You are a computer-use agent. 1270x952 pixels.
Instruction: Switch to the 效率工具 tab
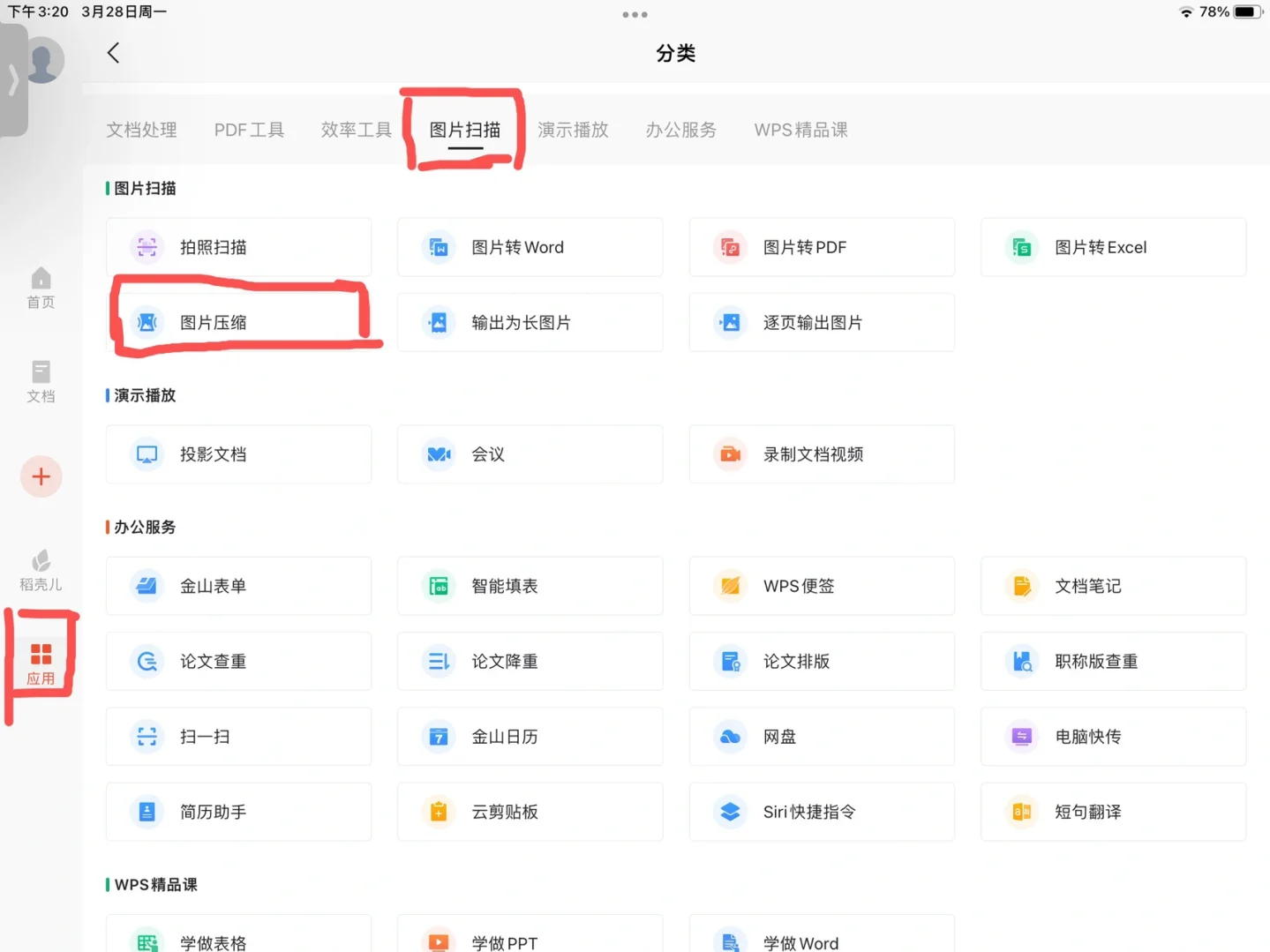[x=357, y=130]
